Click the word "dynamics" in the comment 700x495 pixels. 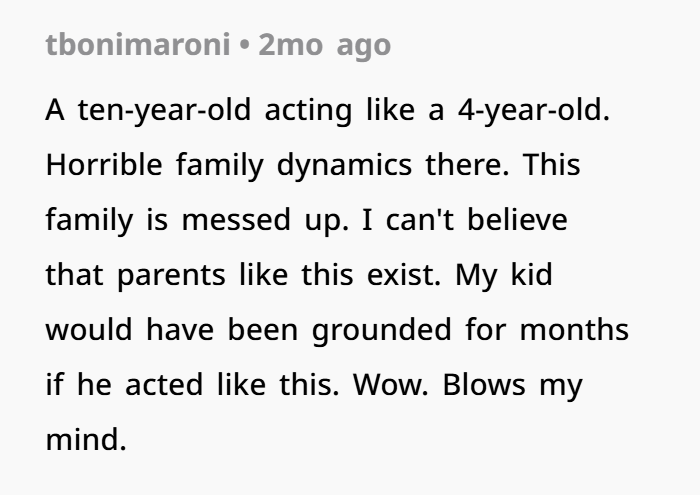tap(344, 166)
